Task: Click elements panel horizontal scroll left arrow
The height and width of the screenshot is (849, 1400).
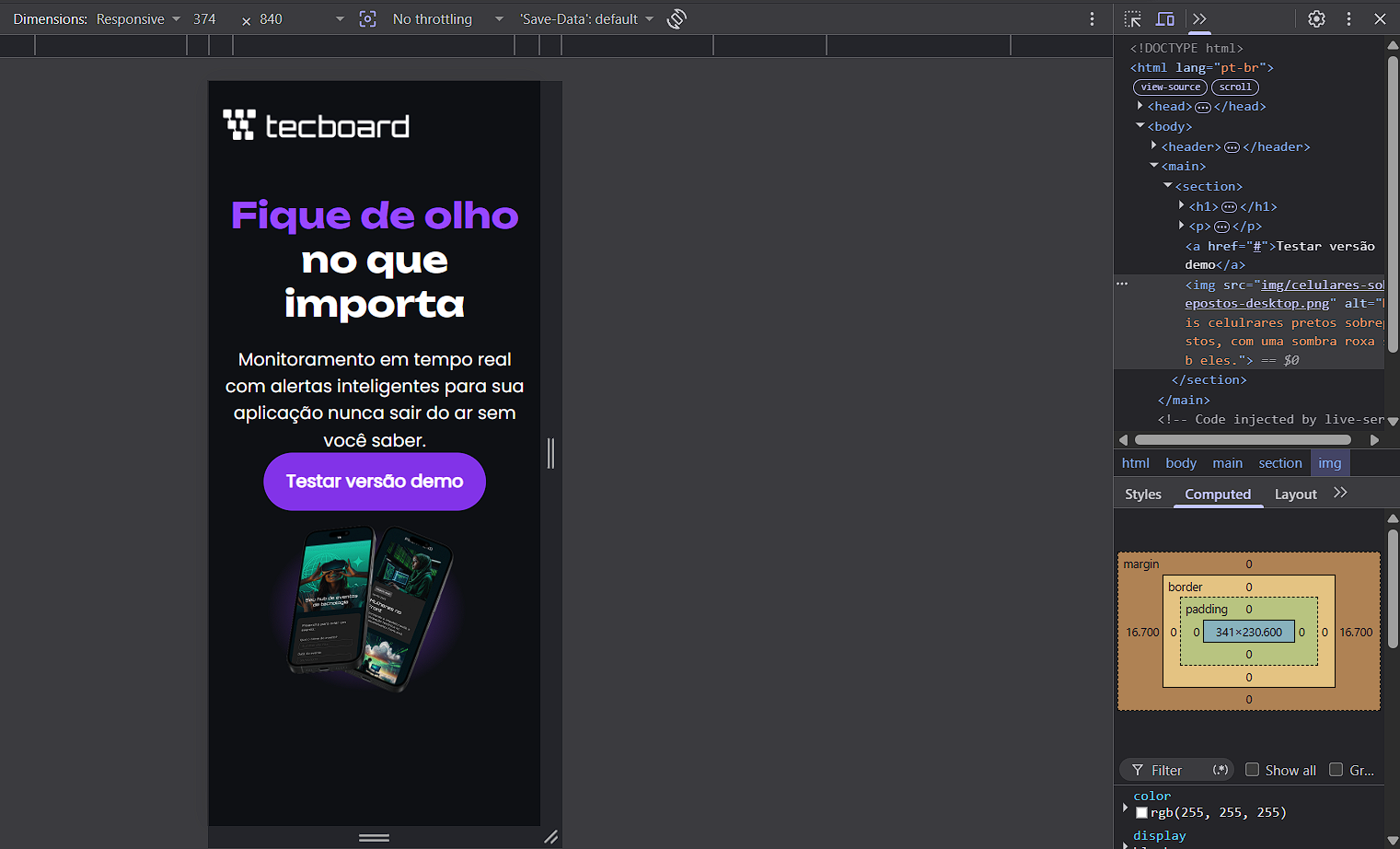Action: click(x=1122, y=440)
